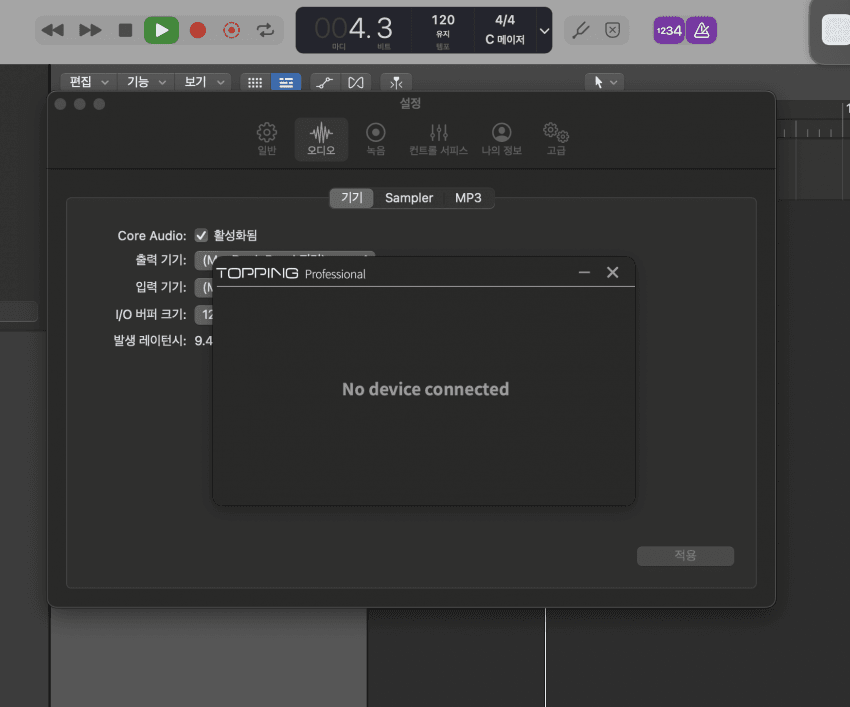Viewport: 850px width, 707px height.
Task: Open the tuner icon
Action: tap(579, 30)
